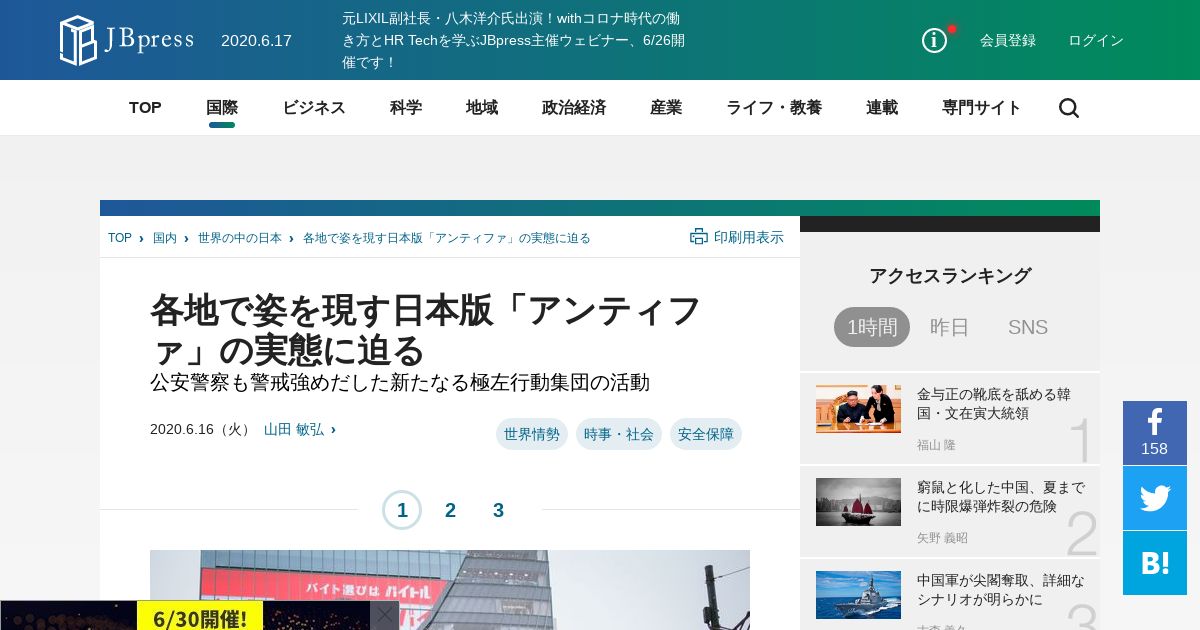Share article on Facebook

point(1155,433)
